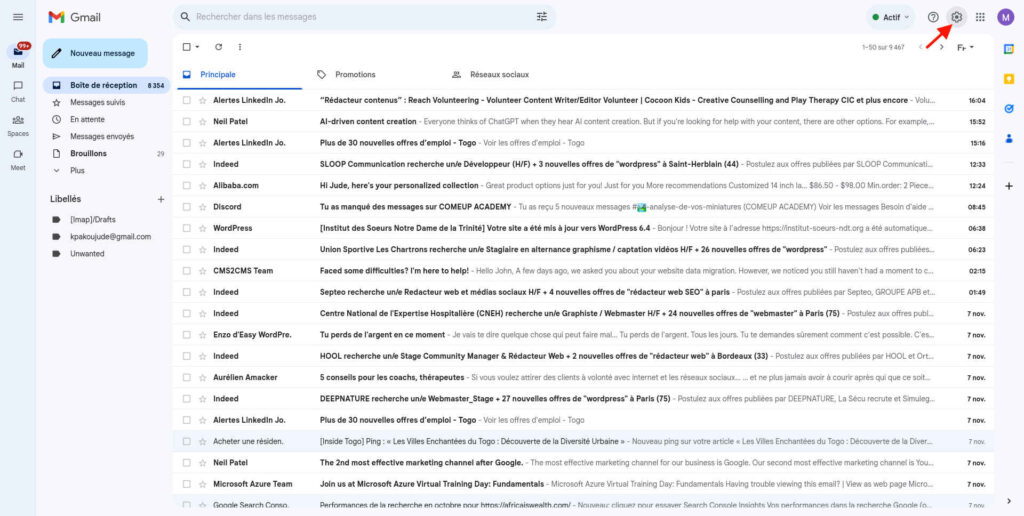Open Actif status dropdown
Image resolution: width=1024 pixels, height=516 pixels.
point(891,17)
